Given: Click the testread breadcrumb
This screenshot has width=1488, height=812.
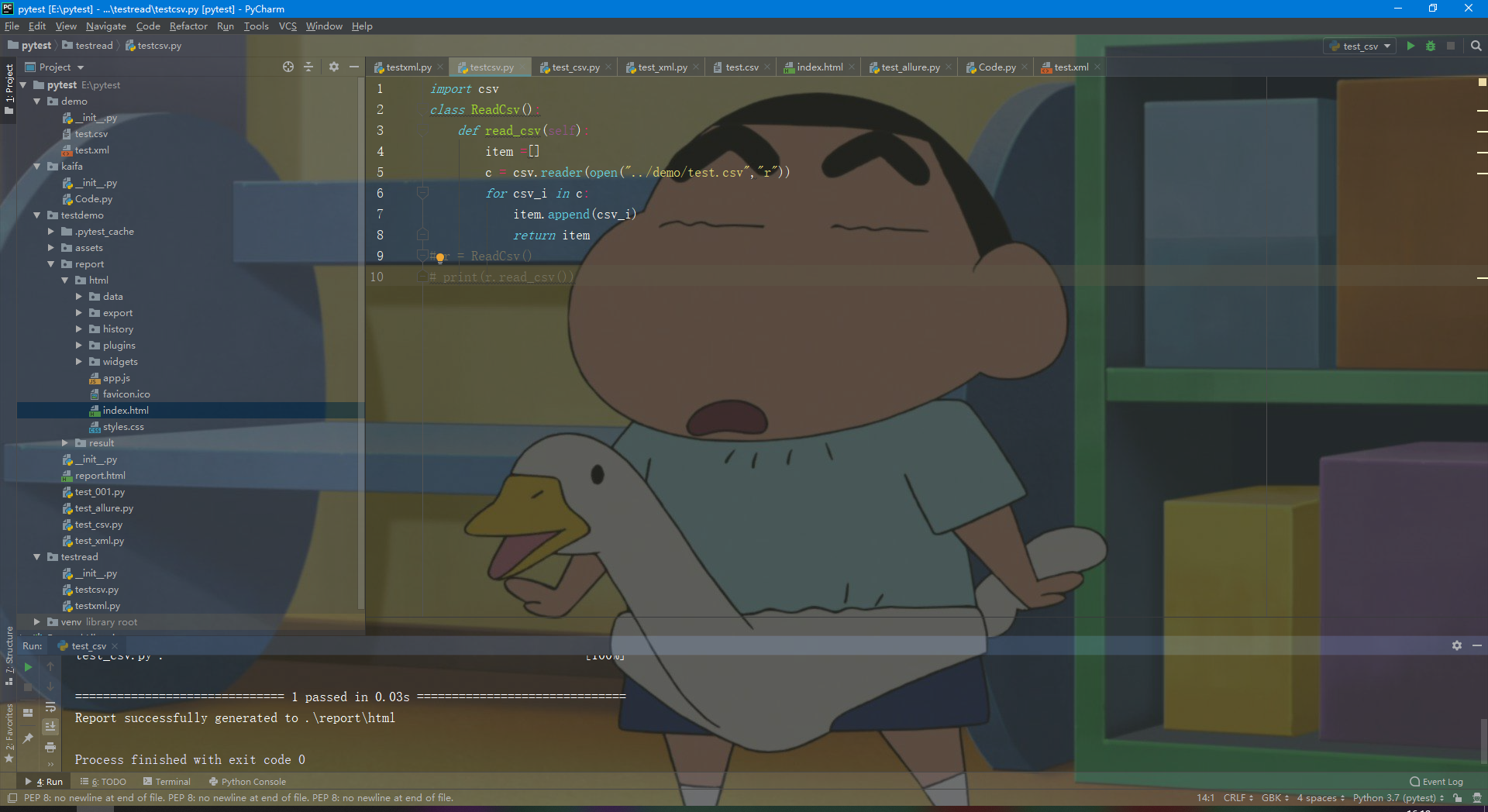Looking at the screenshot, I should tap(88, 46).
